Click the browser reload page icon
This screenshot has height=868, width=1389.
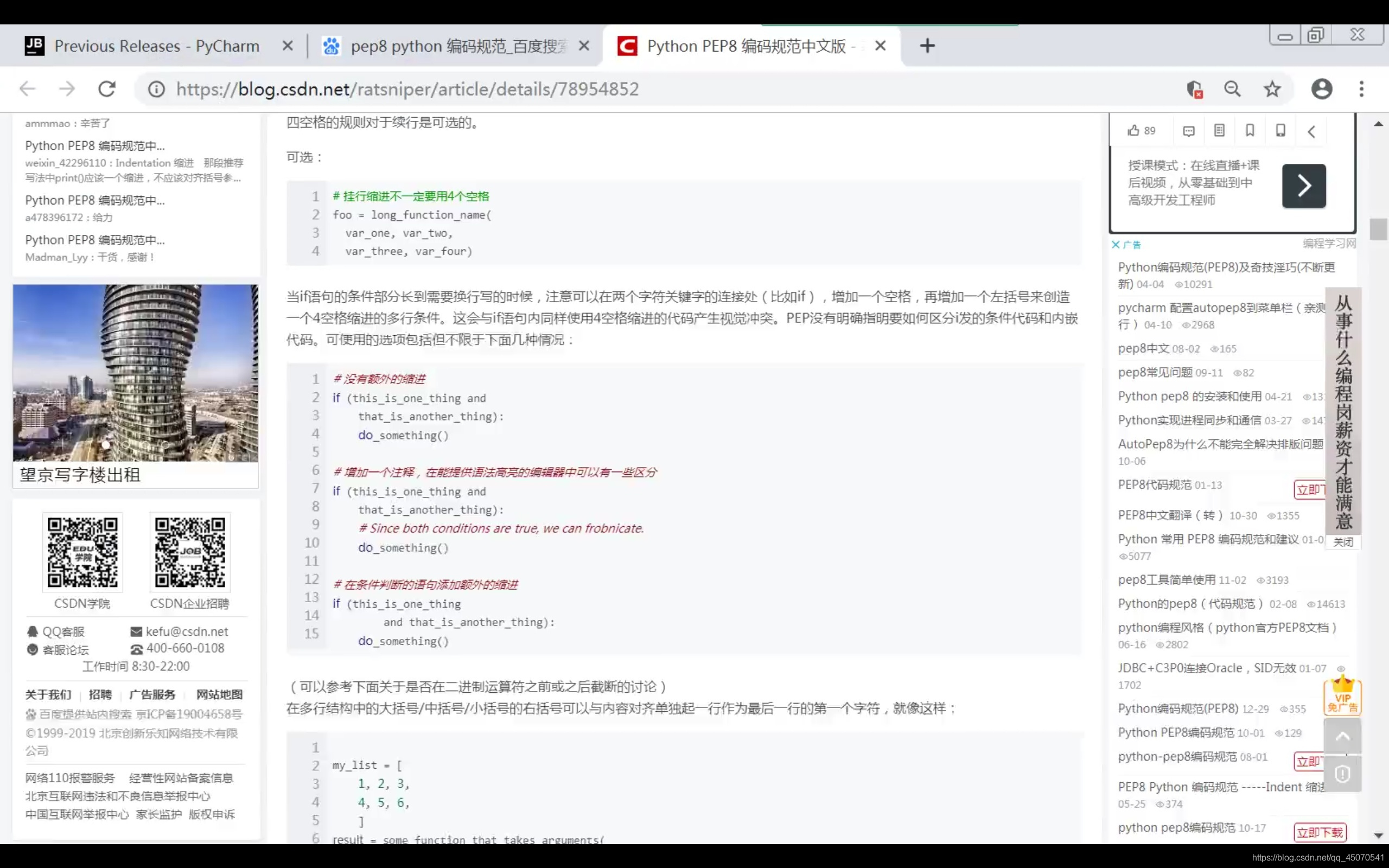107,89
